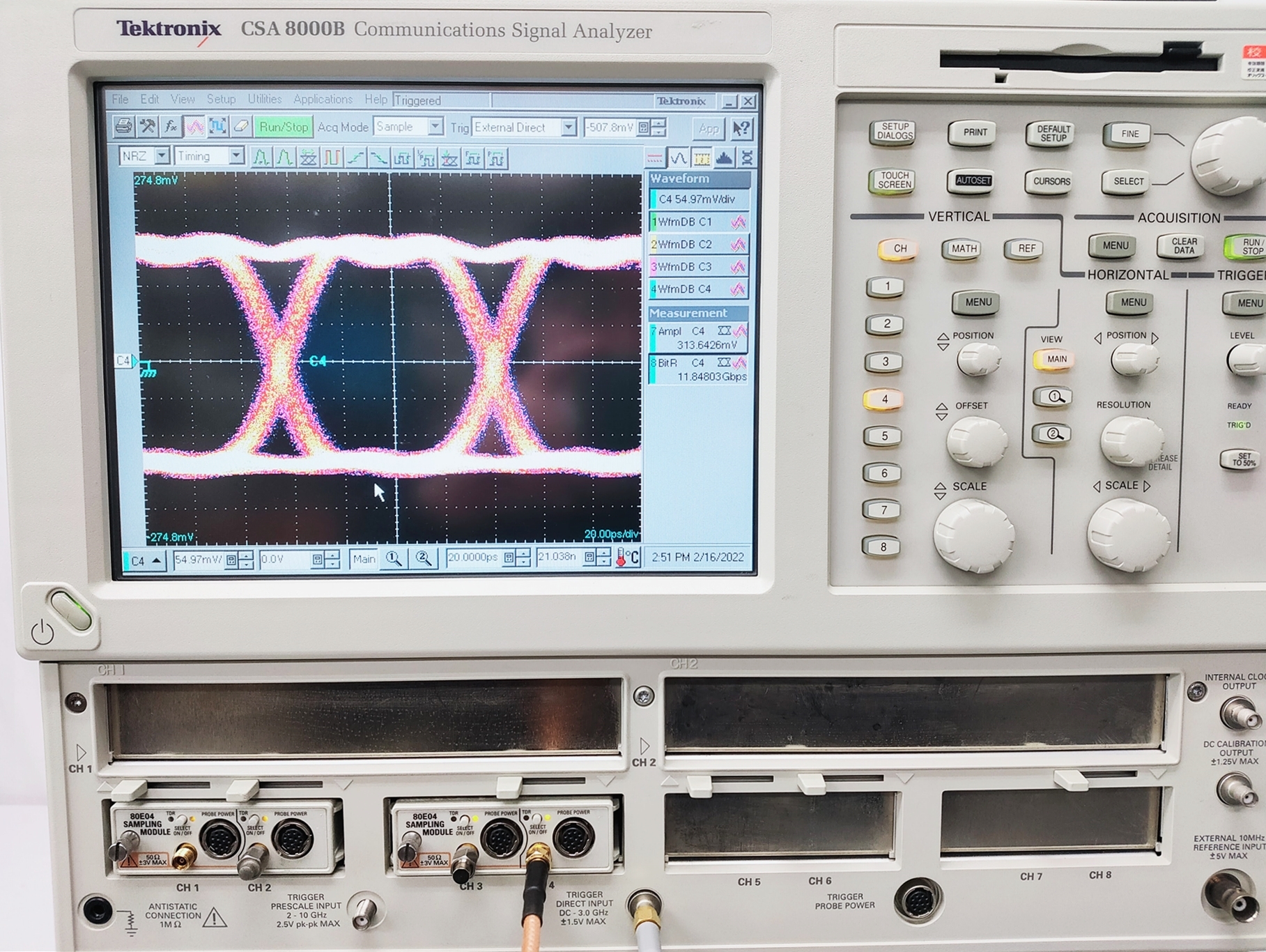This screenshot has width=1266, height=952.
Task: Toggle the WfmDB C4 waveform row
Action: point(699,289)
